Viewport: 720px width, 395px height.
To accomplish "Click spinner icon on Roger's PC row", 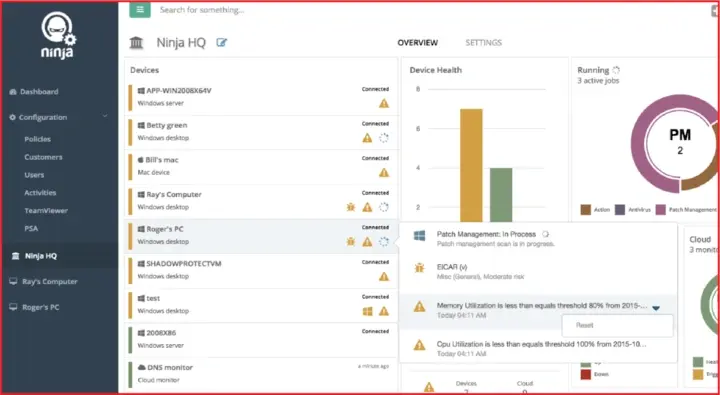I will (x=384, y=242).
